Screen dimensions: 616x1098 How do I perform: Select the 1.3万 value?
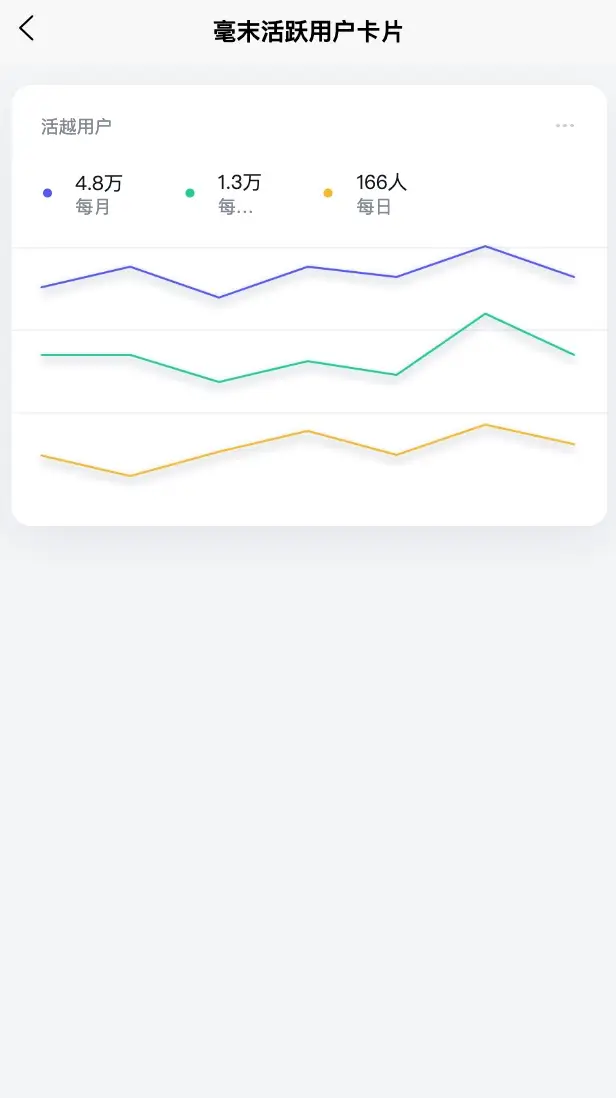pyautogui.click(x=239, y=183)
